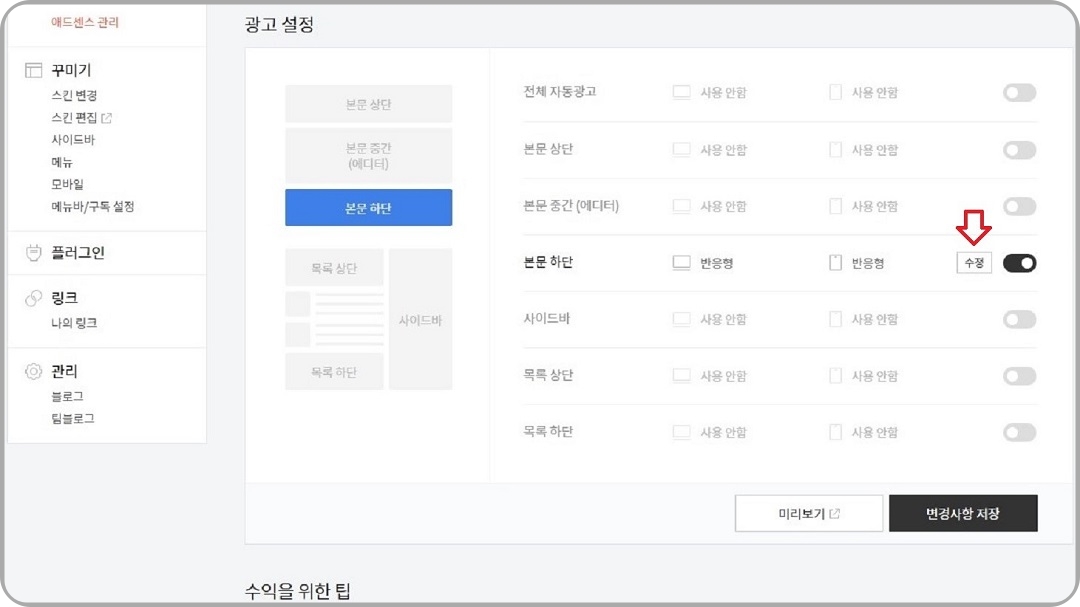Click desktop monitor icon in 사이드바 row
Viewport: 1080px width, 607px height.
coord(681,319)
